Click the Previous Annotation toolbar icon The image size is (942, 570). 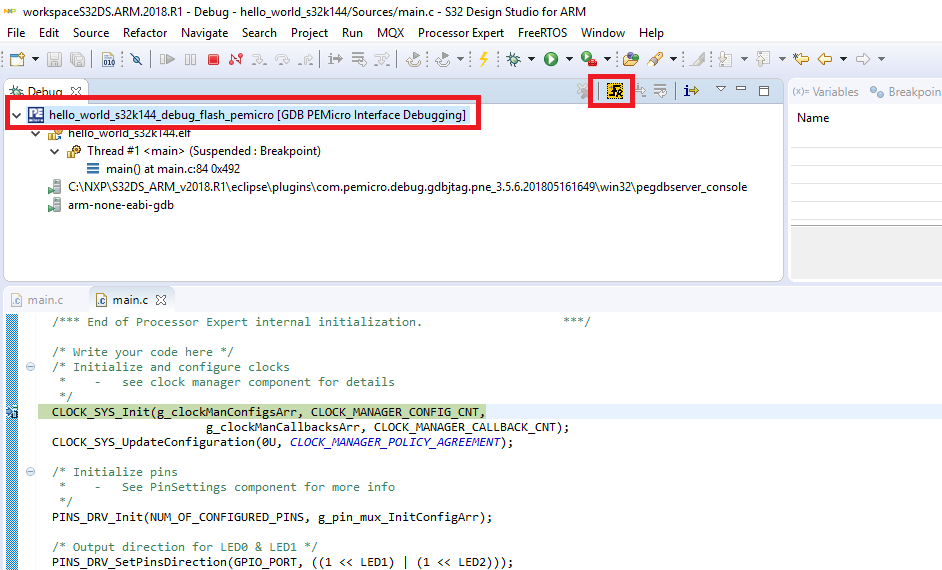pos(763,59)
